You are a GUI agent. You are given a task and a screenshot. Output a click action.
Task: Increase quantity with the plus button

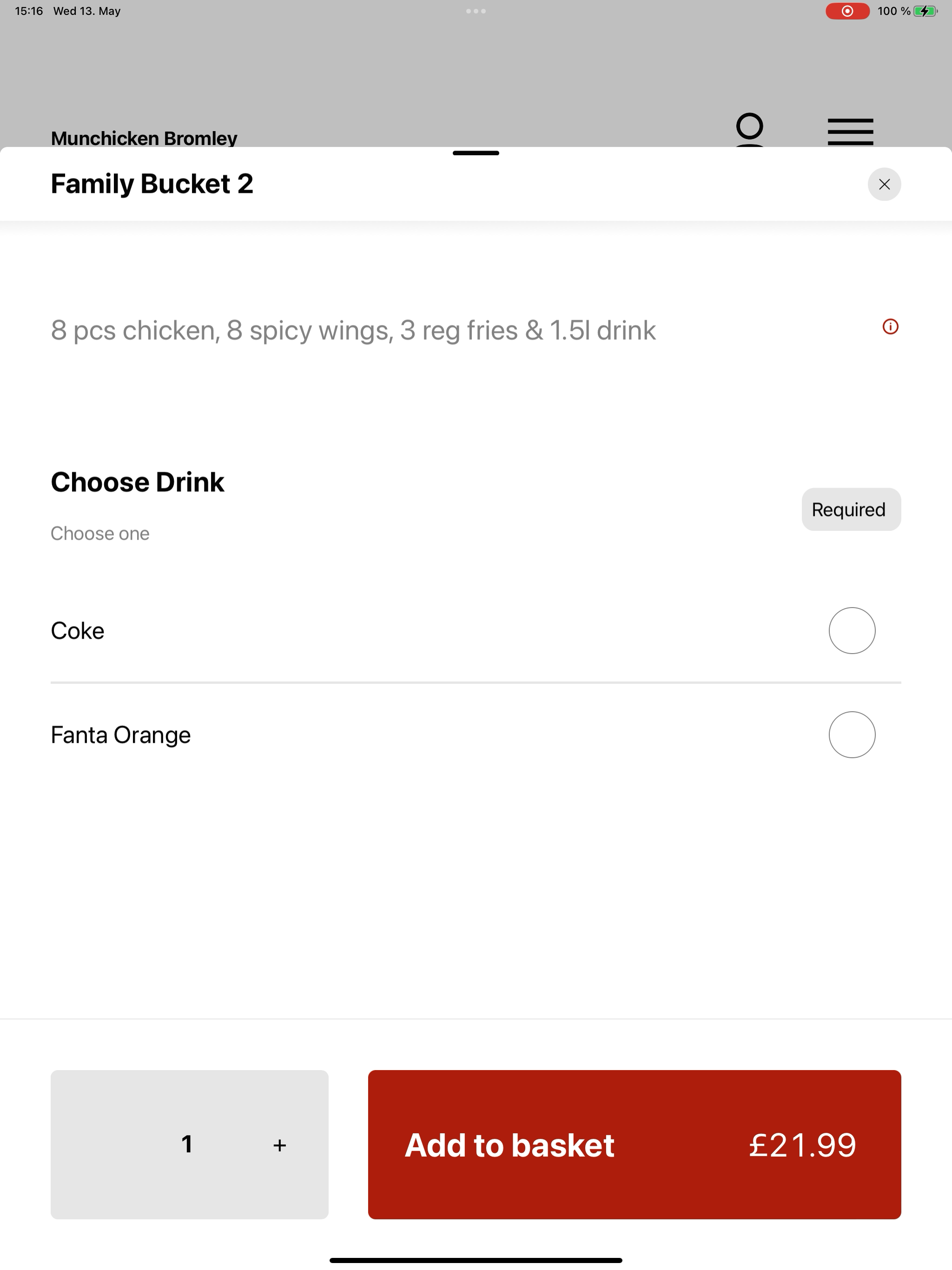click(280, 1145)
